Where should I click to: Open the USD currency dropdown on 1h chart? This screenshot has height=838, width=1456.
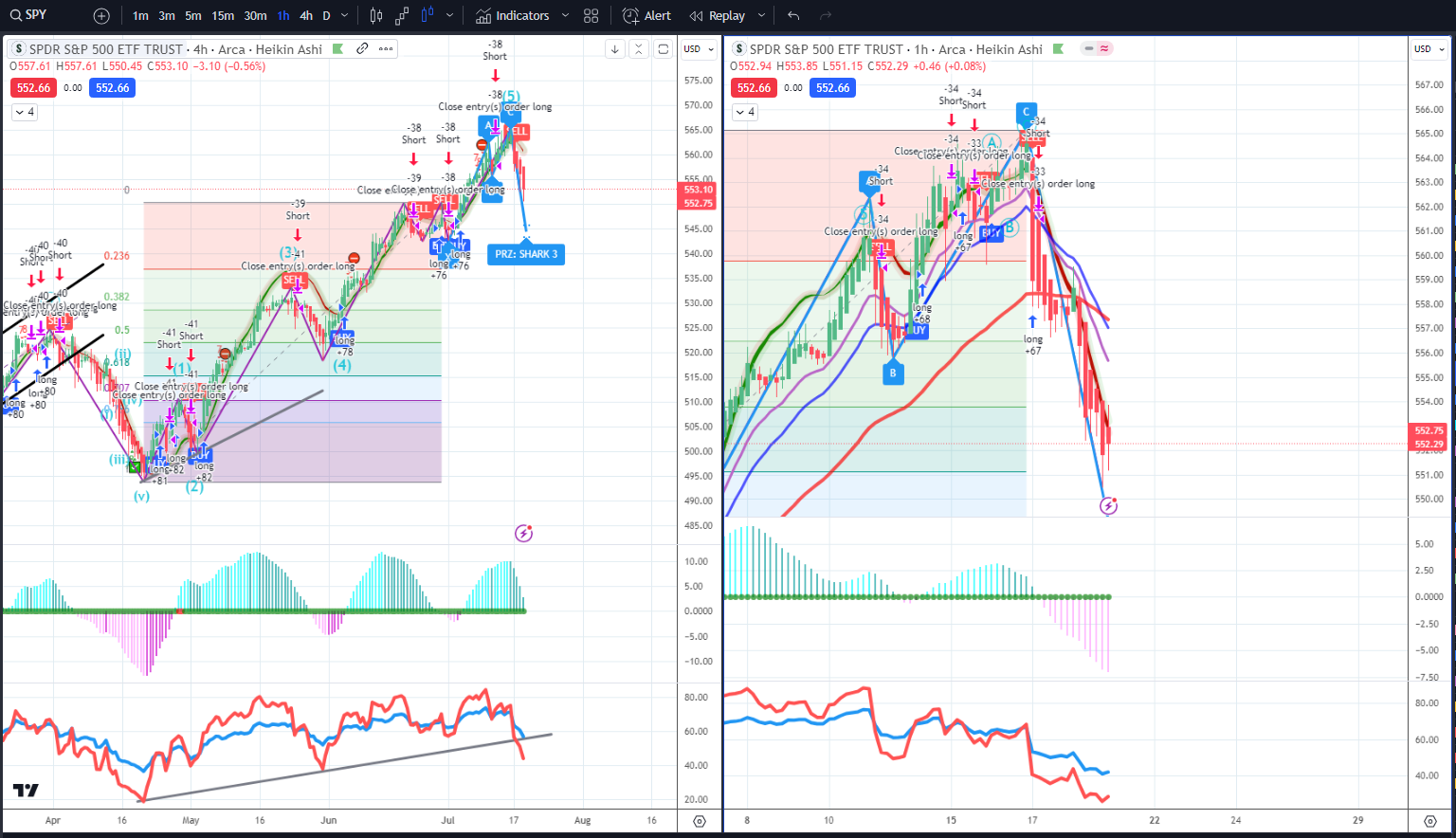click(x=1430, y=49)
